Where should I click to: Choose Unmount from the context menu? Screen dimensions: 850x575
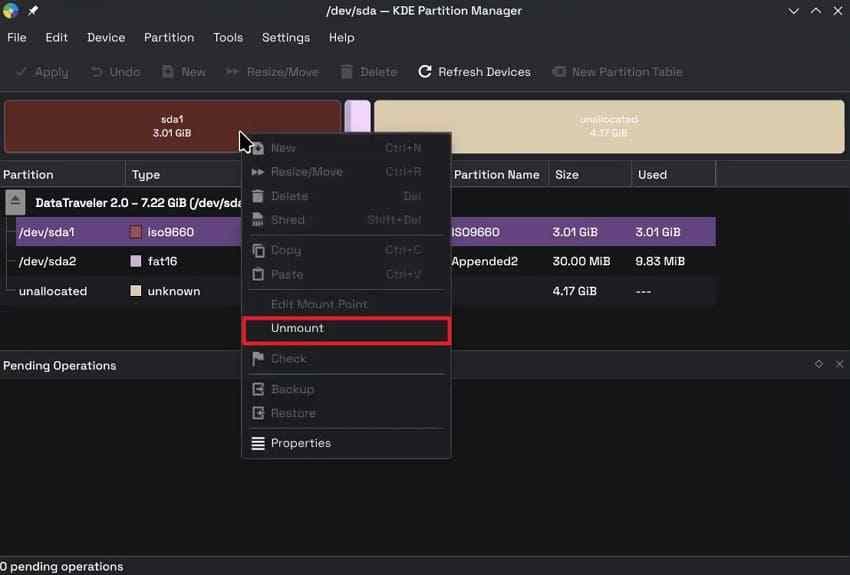[x=346, y=330]
